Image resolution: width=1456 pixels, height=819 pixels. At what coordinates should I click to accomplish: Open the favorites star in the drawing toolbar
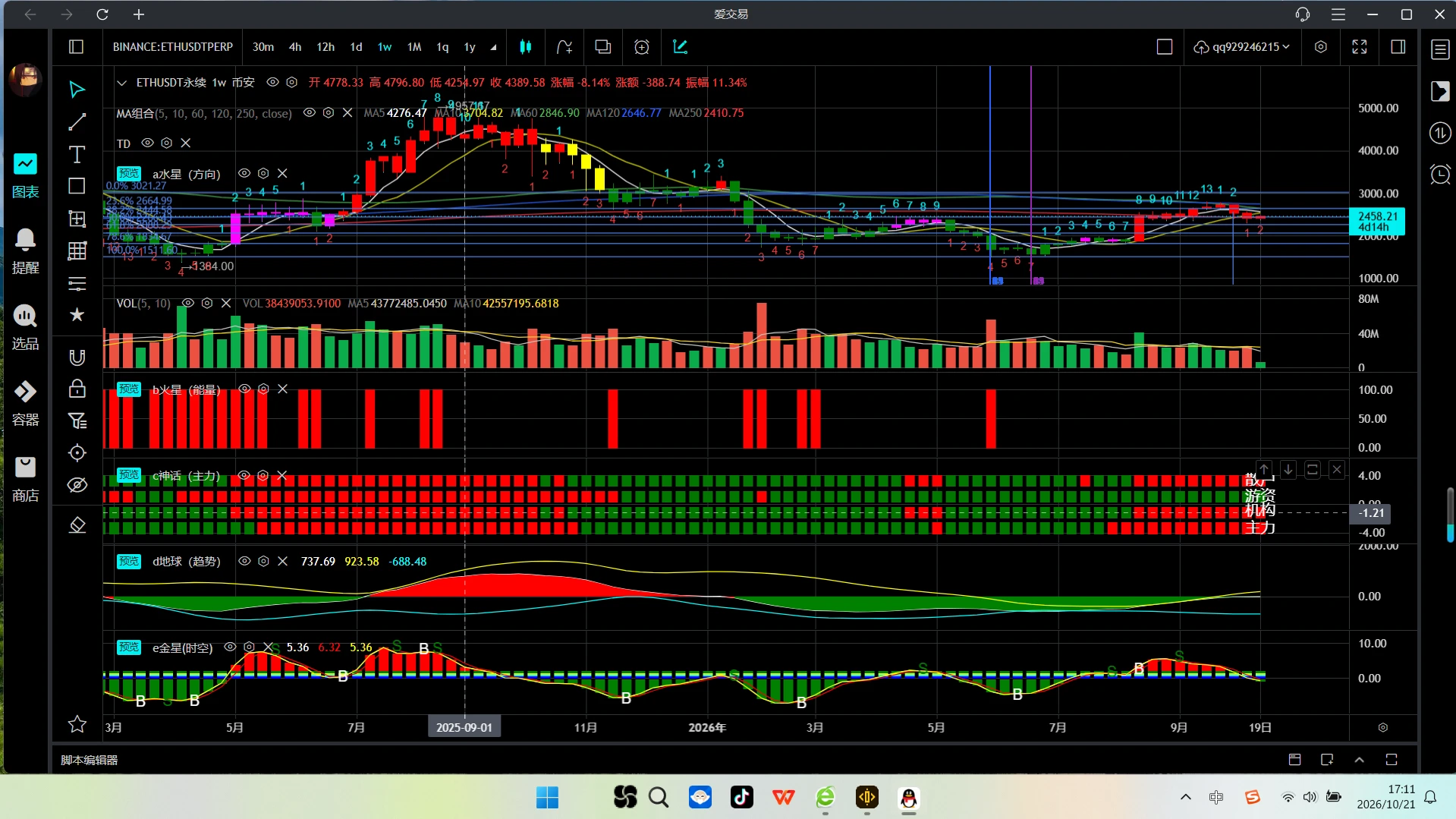coord(77,314)
